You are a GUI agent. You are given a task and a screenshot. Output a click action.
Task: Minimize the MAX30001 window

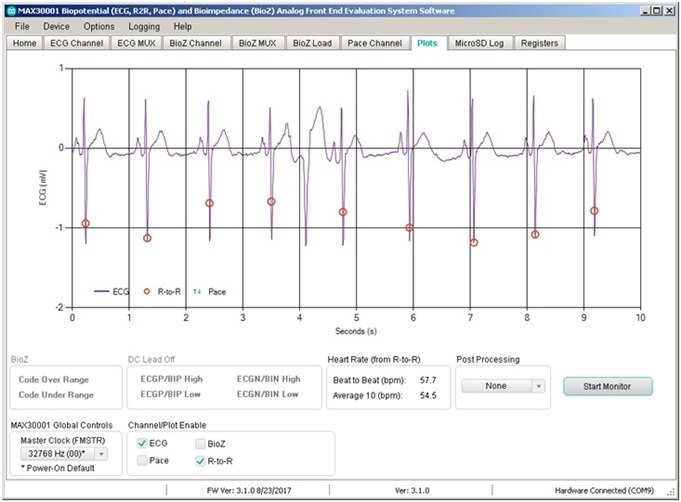tap(645, 11)
